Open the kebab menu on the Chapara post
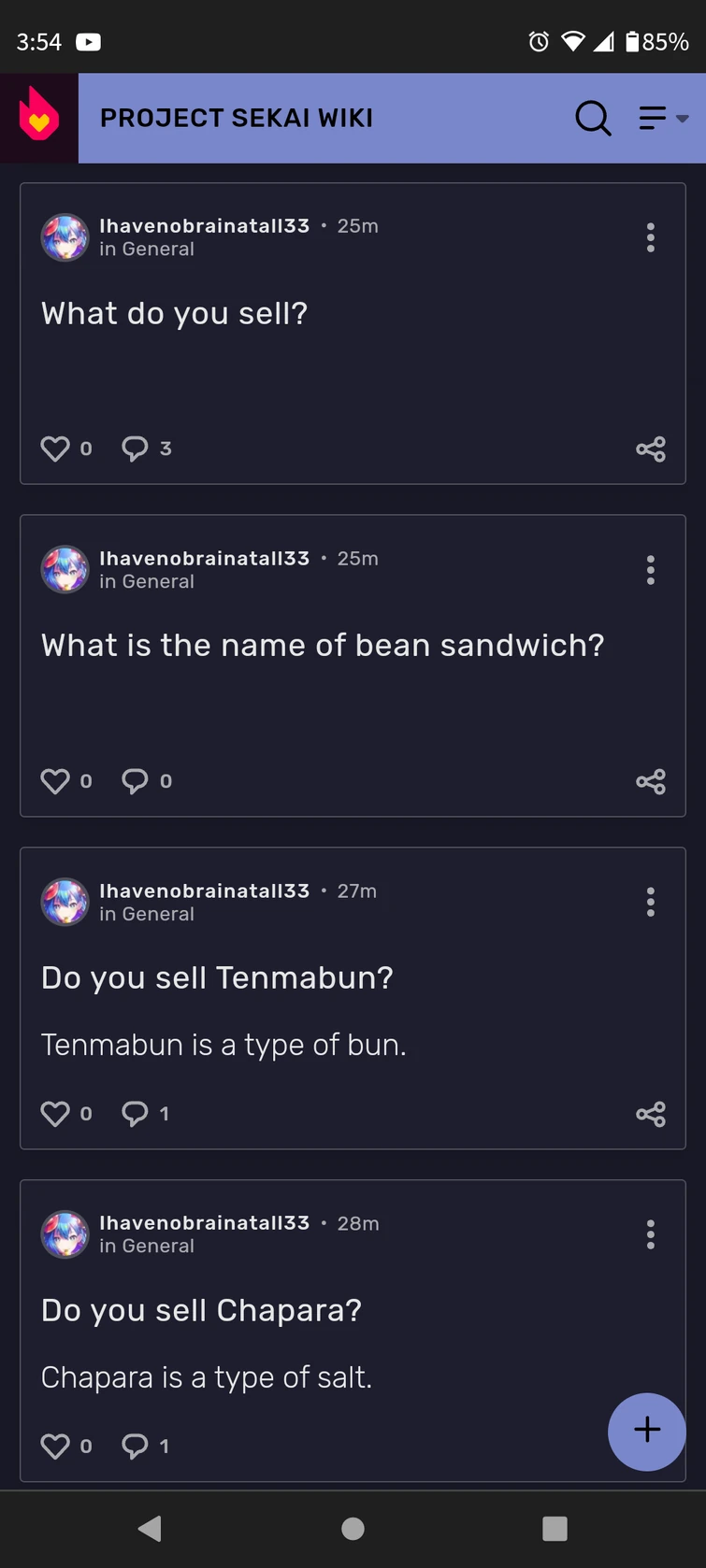This screenshot has width=706, height=1568. coord(650,1233)
